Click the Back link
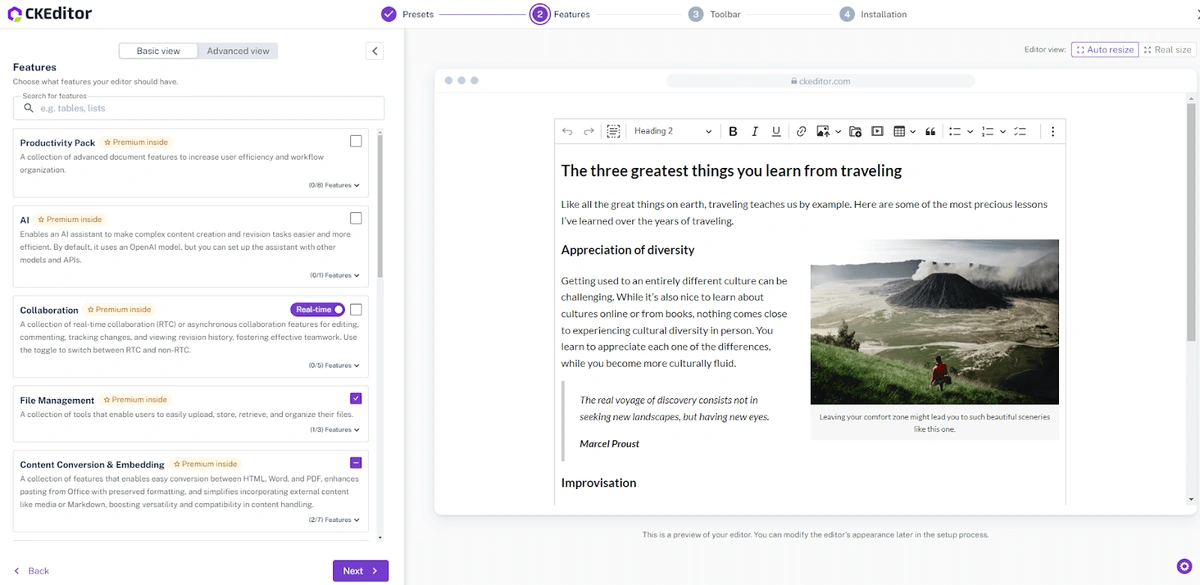 pos(31,571)
